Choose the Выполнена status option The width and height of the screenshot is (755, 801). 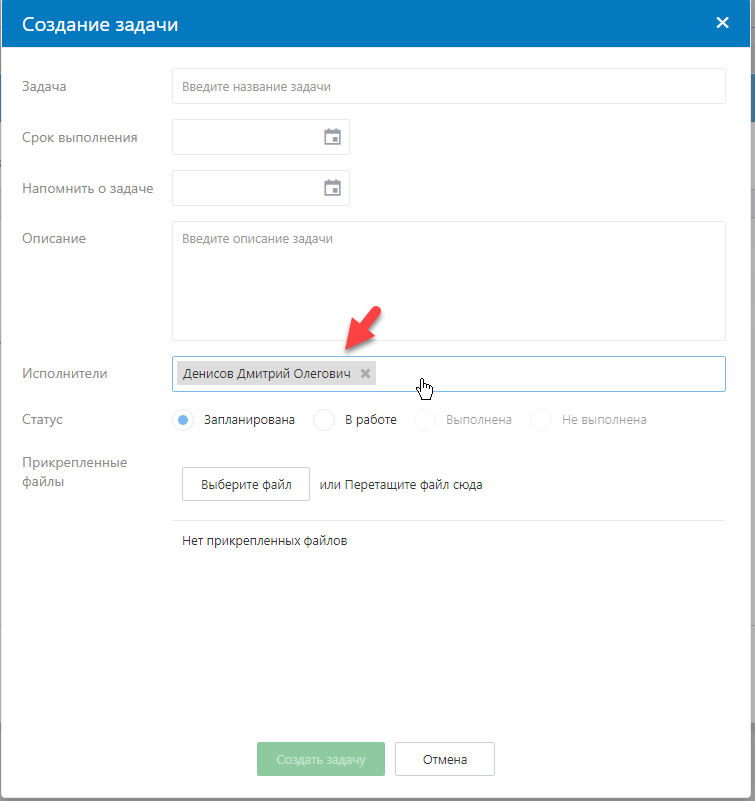[426, 420]
